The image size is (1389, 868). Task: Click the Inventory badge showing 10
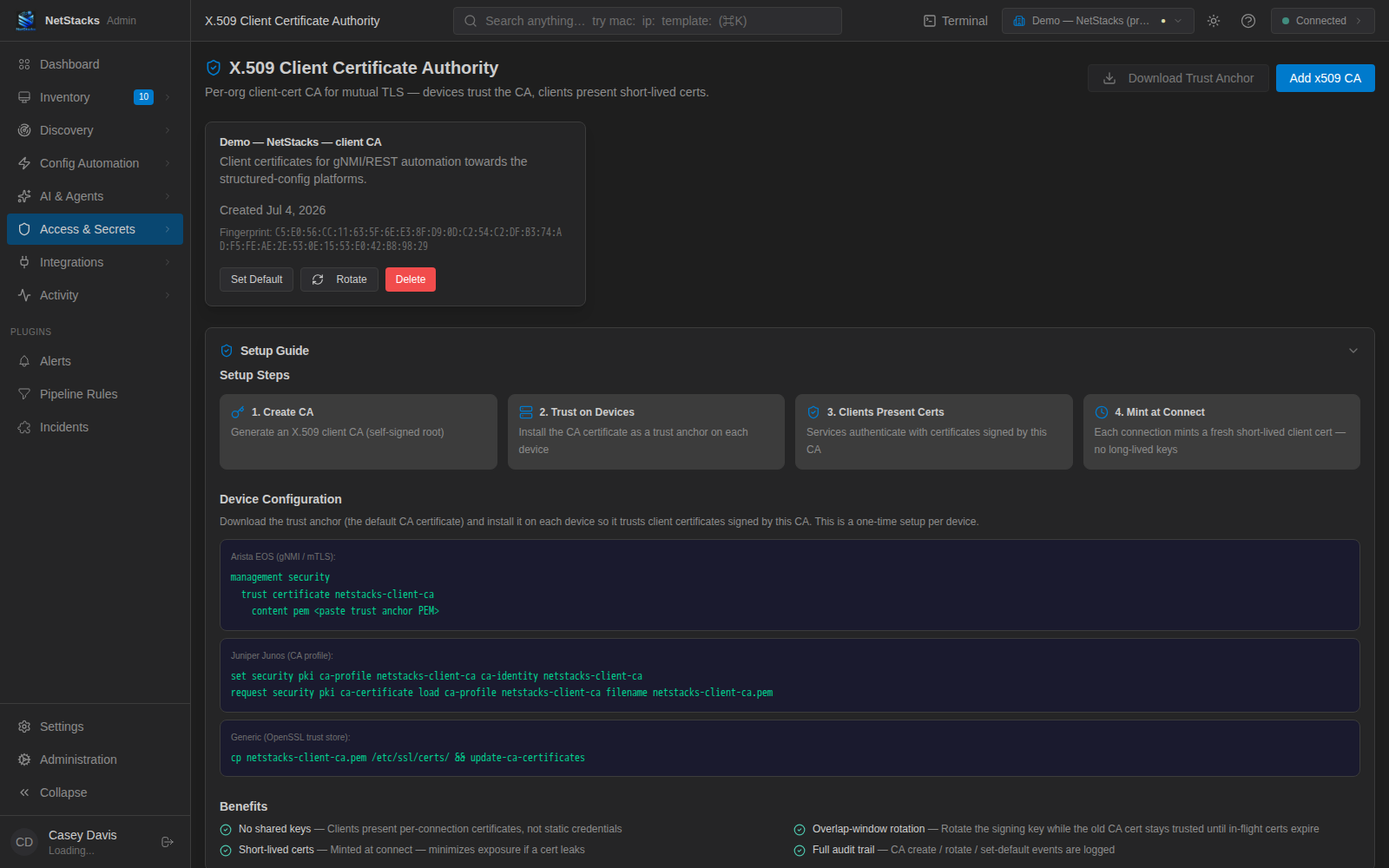(x=143, y=97)
